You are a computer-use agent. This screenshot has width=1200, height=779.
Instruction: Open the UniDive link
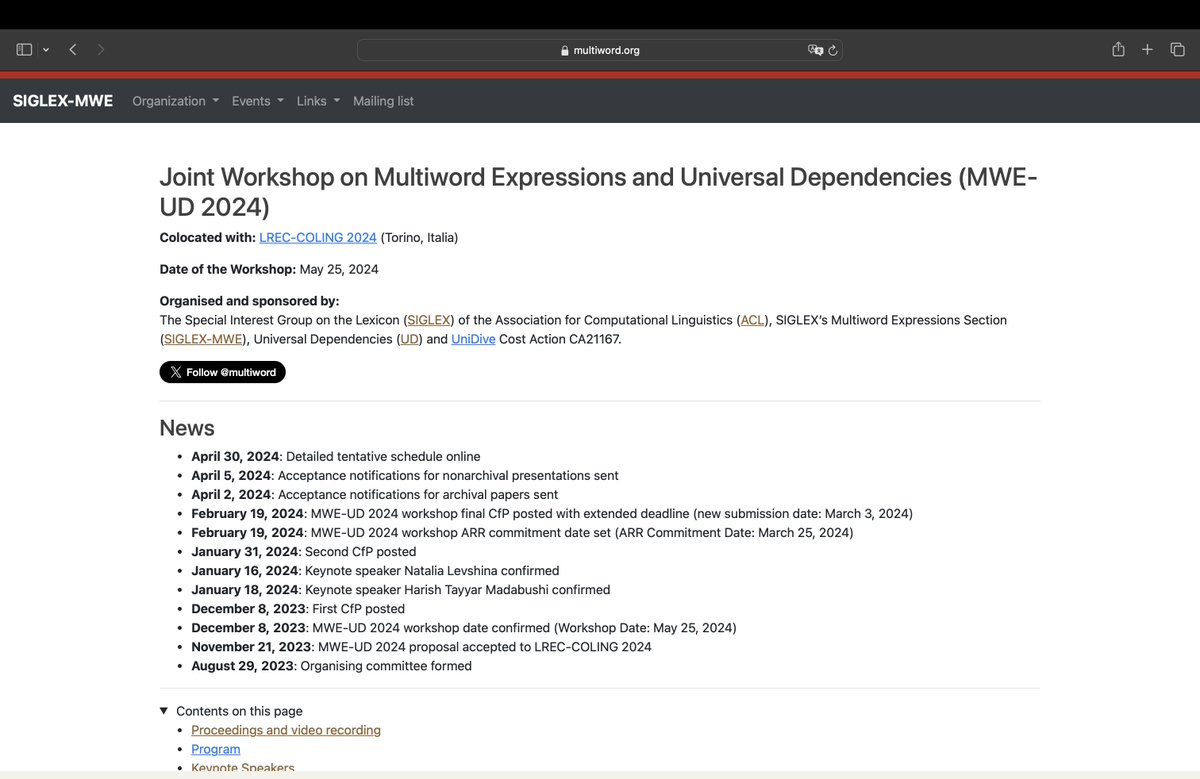[x=474, y=339]
